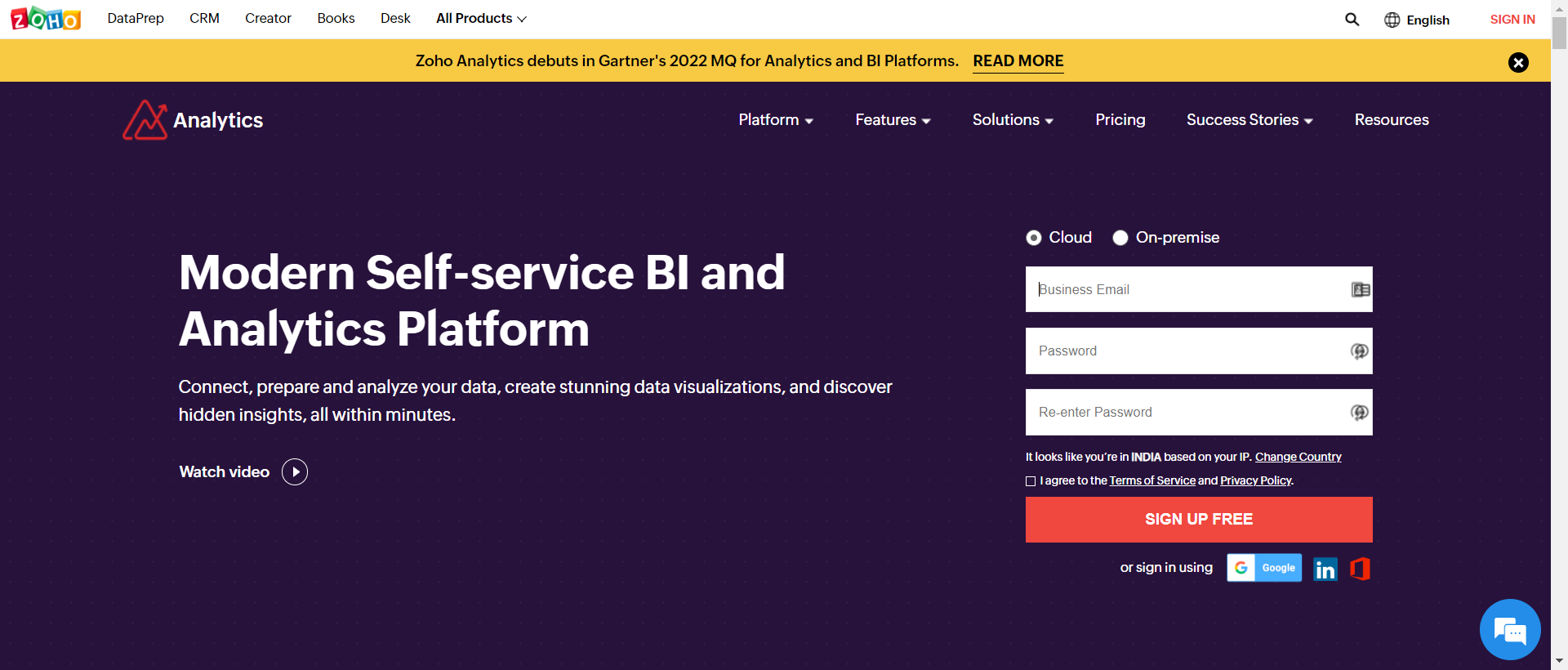Check the Terms of Service agreement box
The height and width of the screenshot is (670, 1568).
pyautogui.click(x=1031, y=481)
